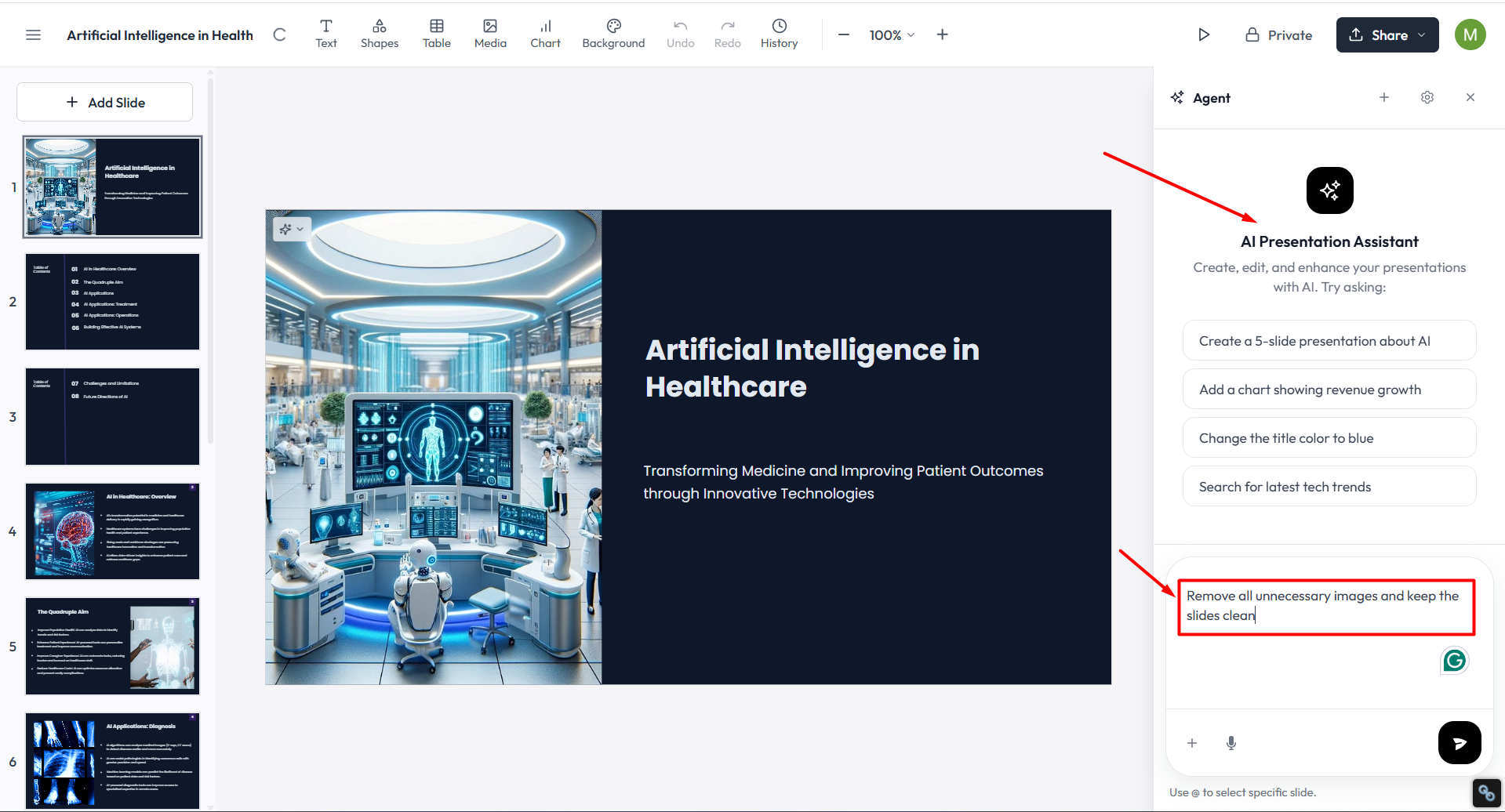
Task: Open the Media insert option
Action: click(490, 34)
